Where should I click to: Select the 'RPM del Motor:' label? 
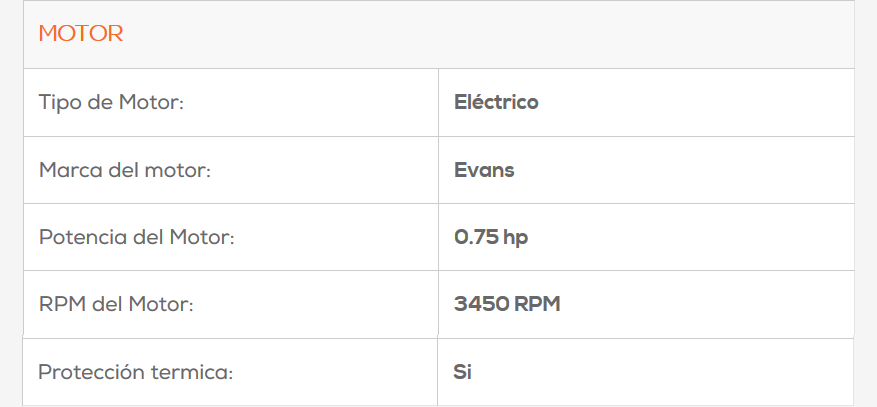(x=115, y=305)
